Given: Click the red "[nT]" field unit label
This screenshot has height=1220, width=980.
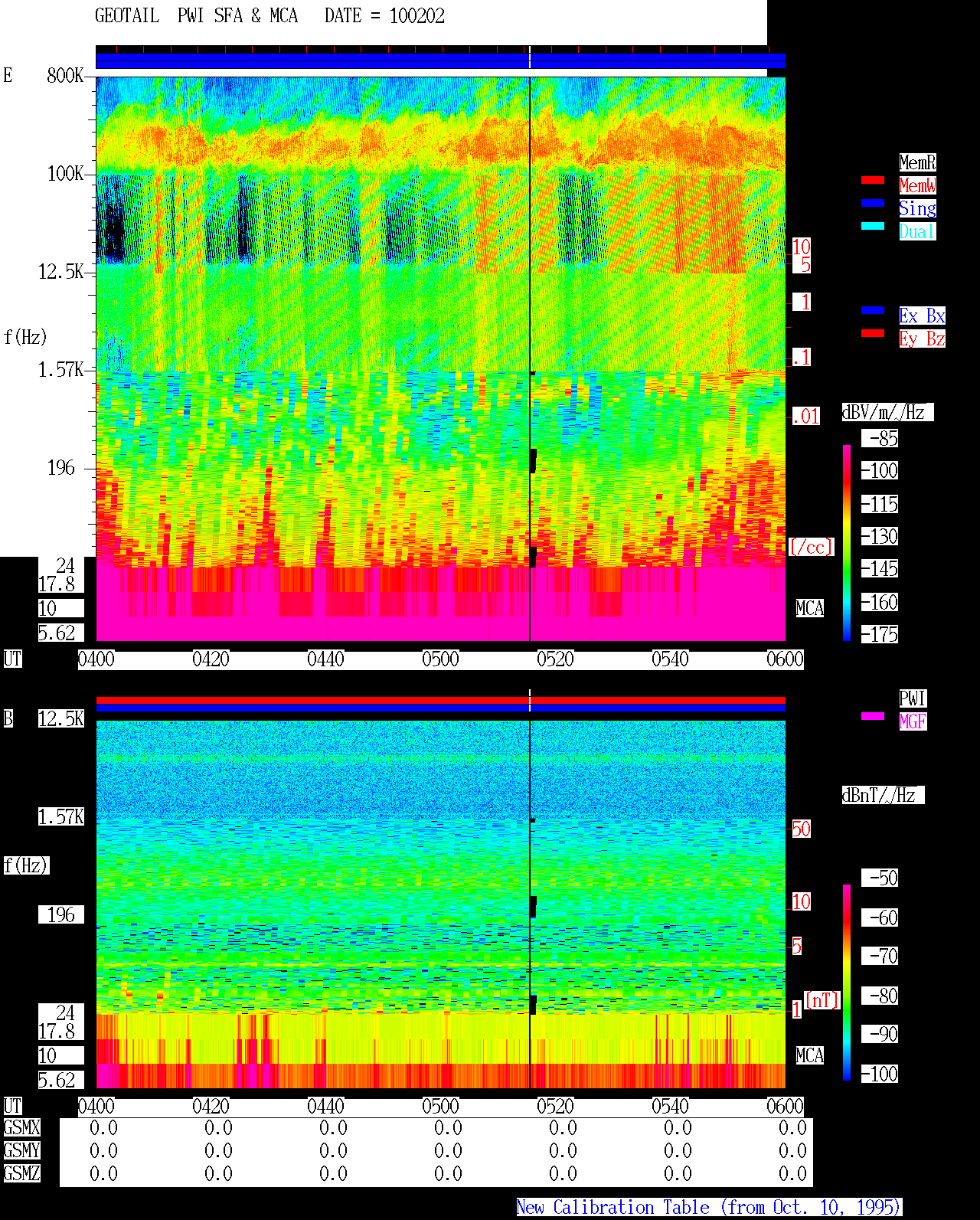Looking at the screenshot, I should 822,1000.
